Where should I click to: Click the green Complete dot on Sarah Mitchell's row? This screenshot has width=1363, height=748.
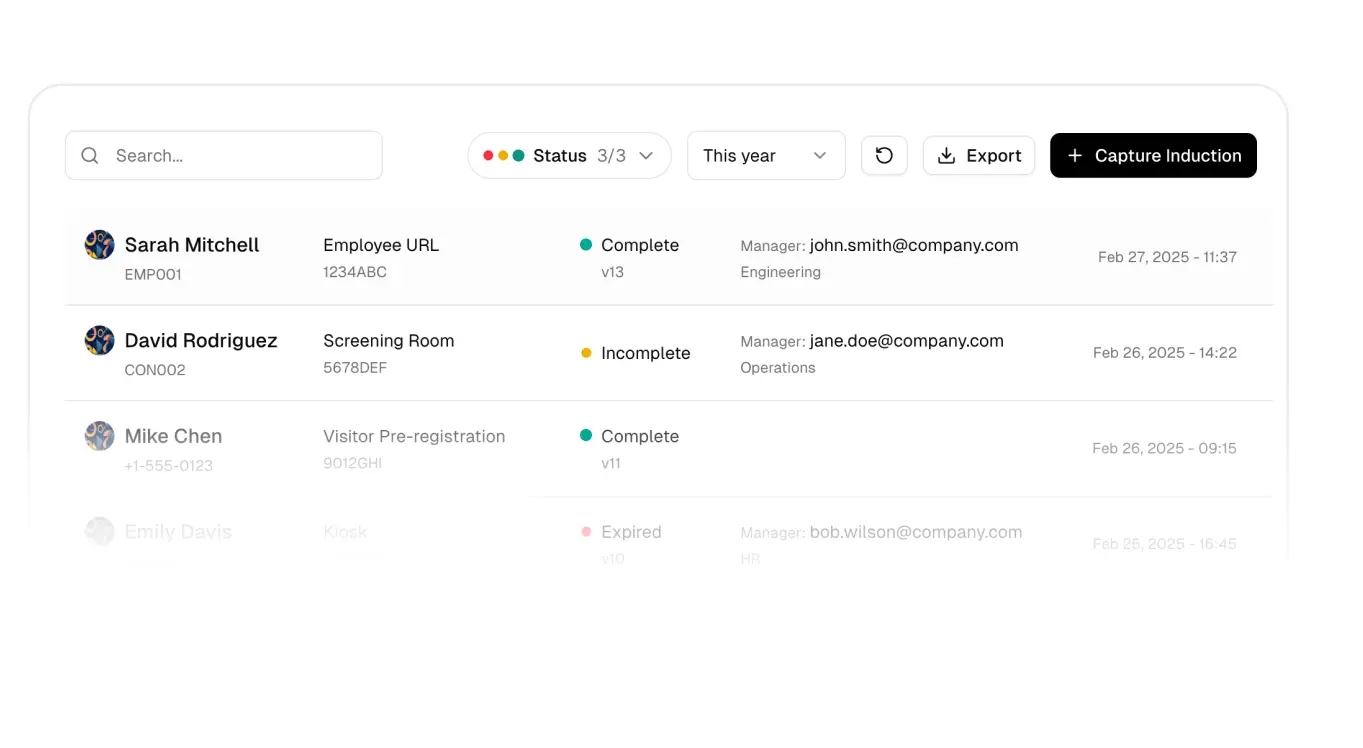588,245
